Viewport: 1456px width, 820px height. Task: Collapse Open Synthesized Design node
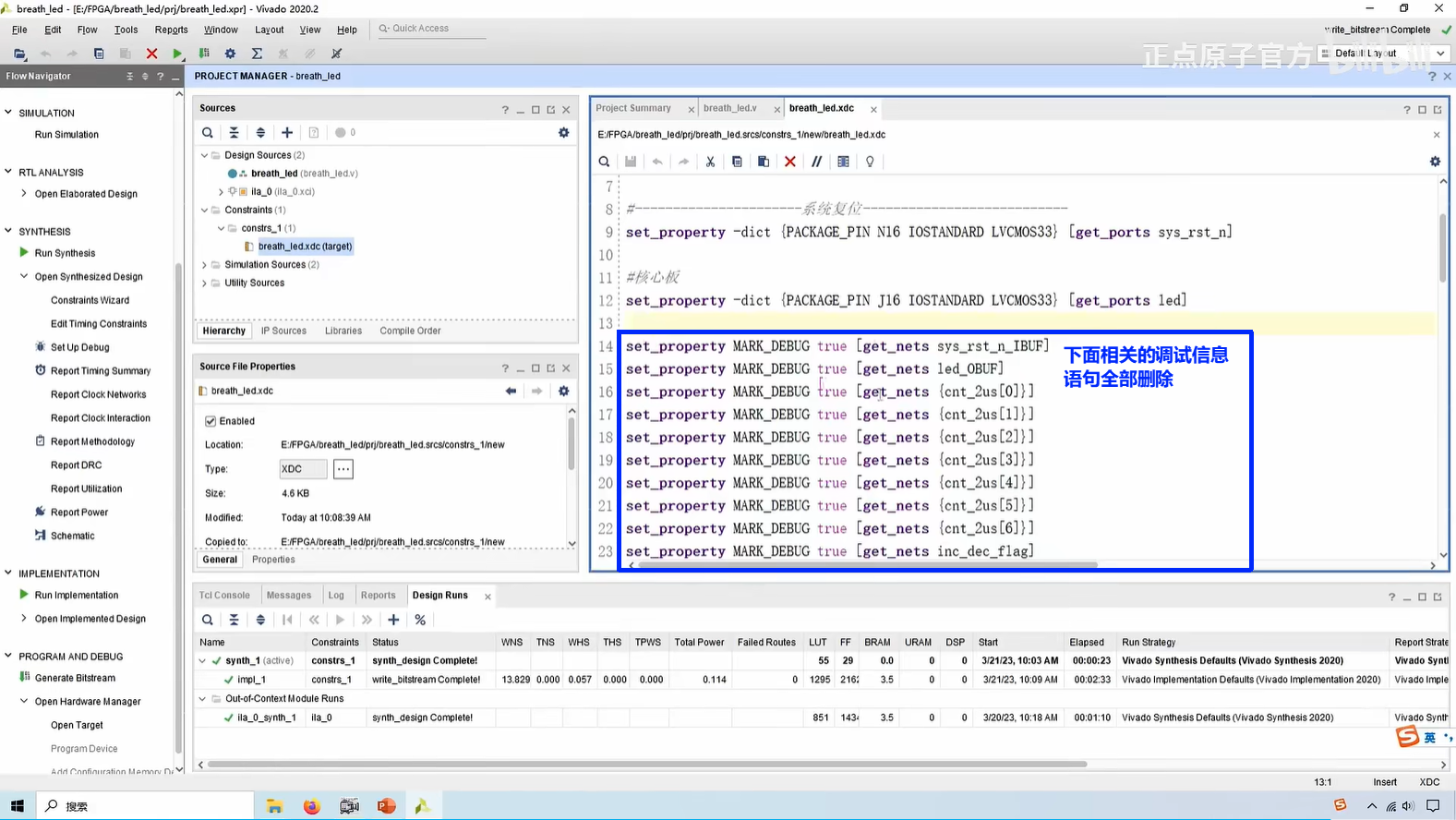[24, 276]
